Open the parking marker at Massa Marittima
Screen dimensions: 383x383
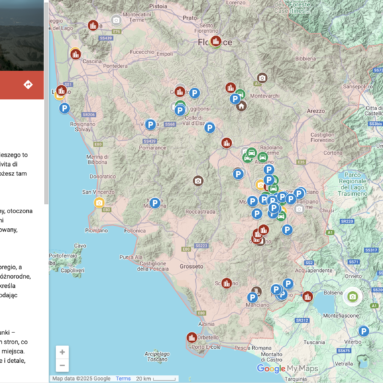[155, 203]
